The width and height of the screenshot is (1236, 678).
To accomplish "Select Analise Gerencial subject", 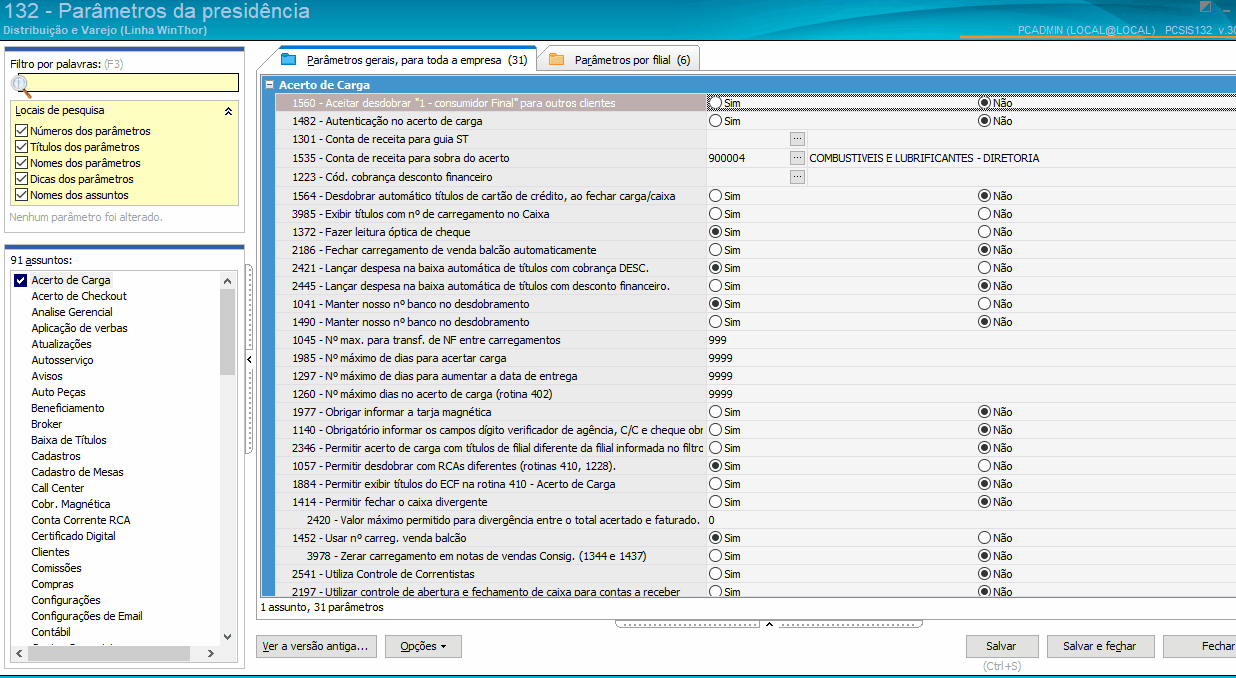I will (x=72, y=312).
